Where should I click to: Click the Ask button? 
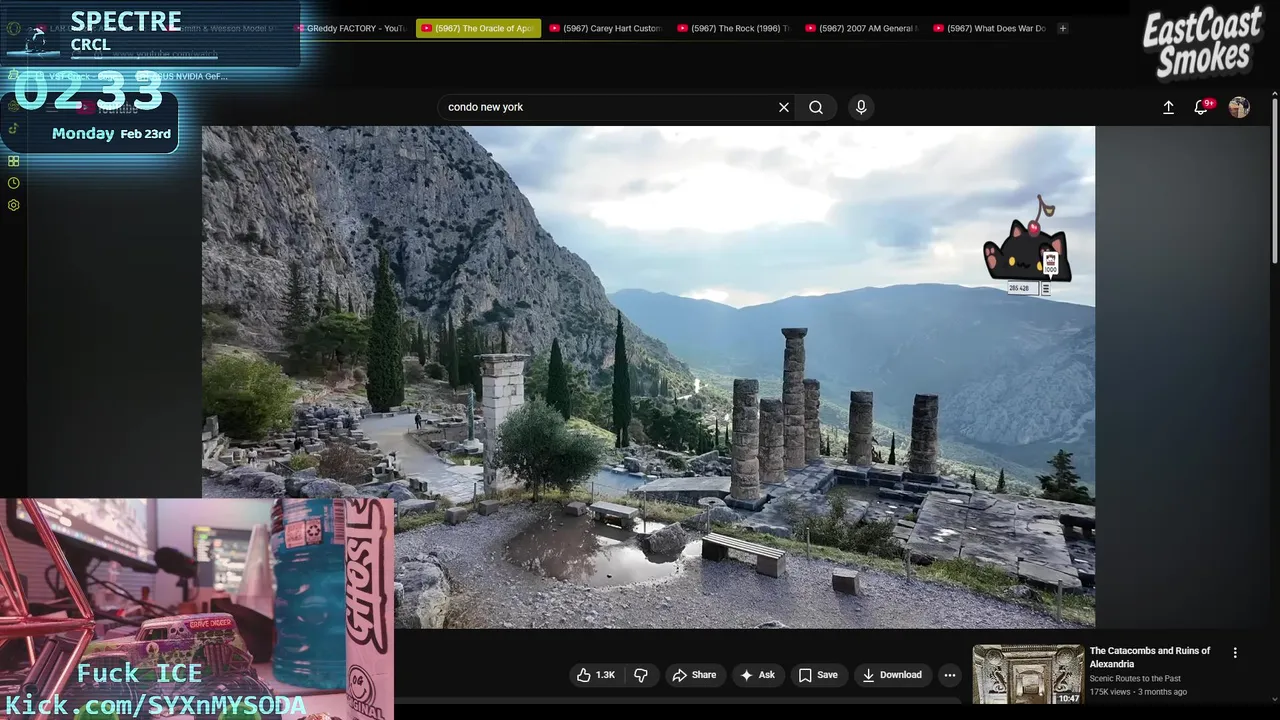coord(757,675)
